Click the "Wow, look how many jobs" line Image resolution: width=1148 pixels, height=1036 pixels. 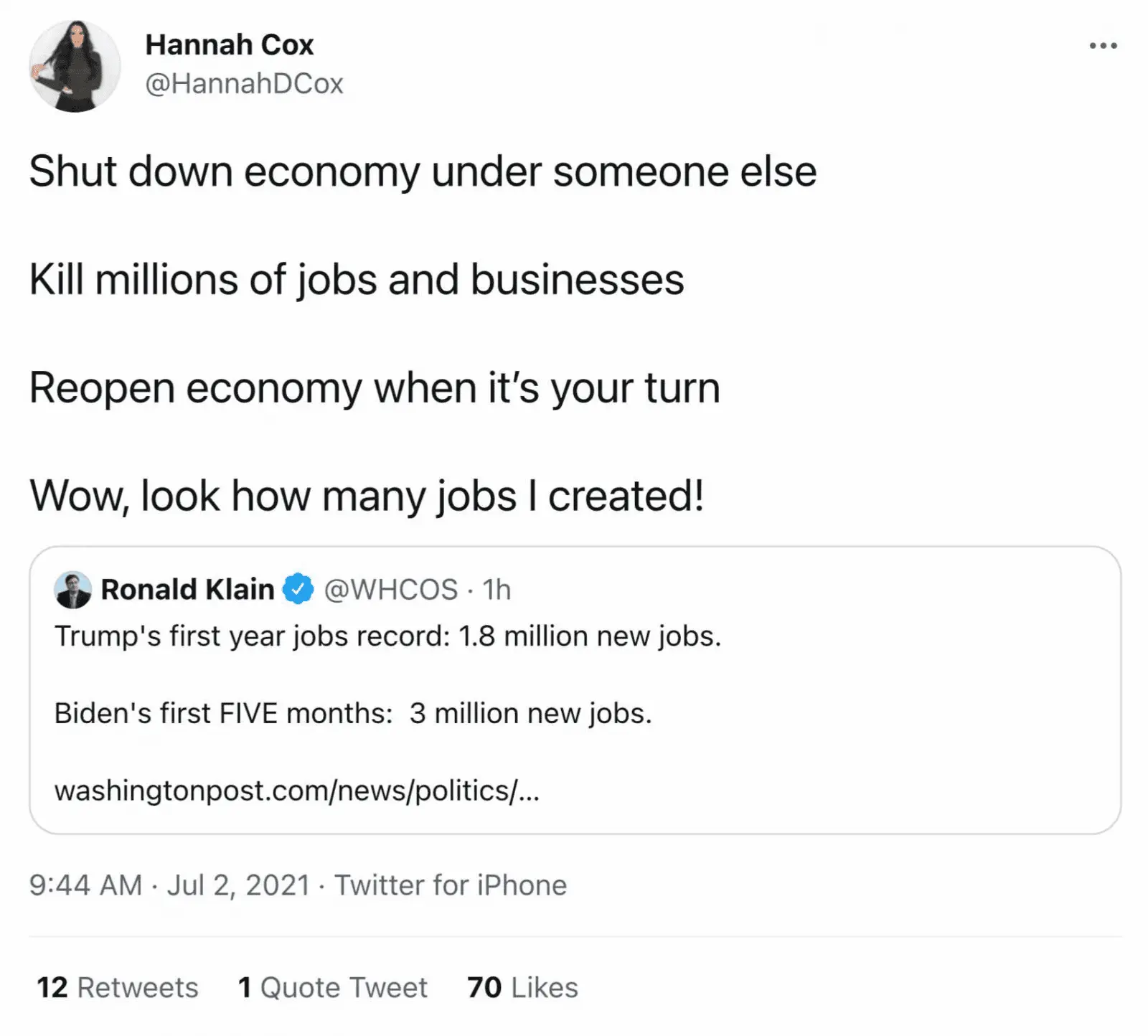coord(367,496)
